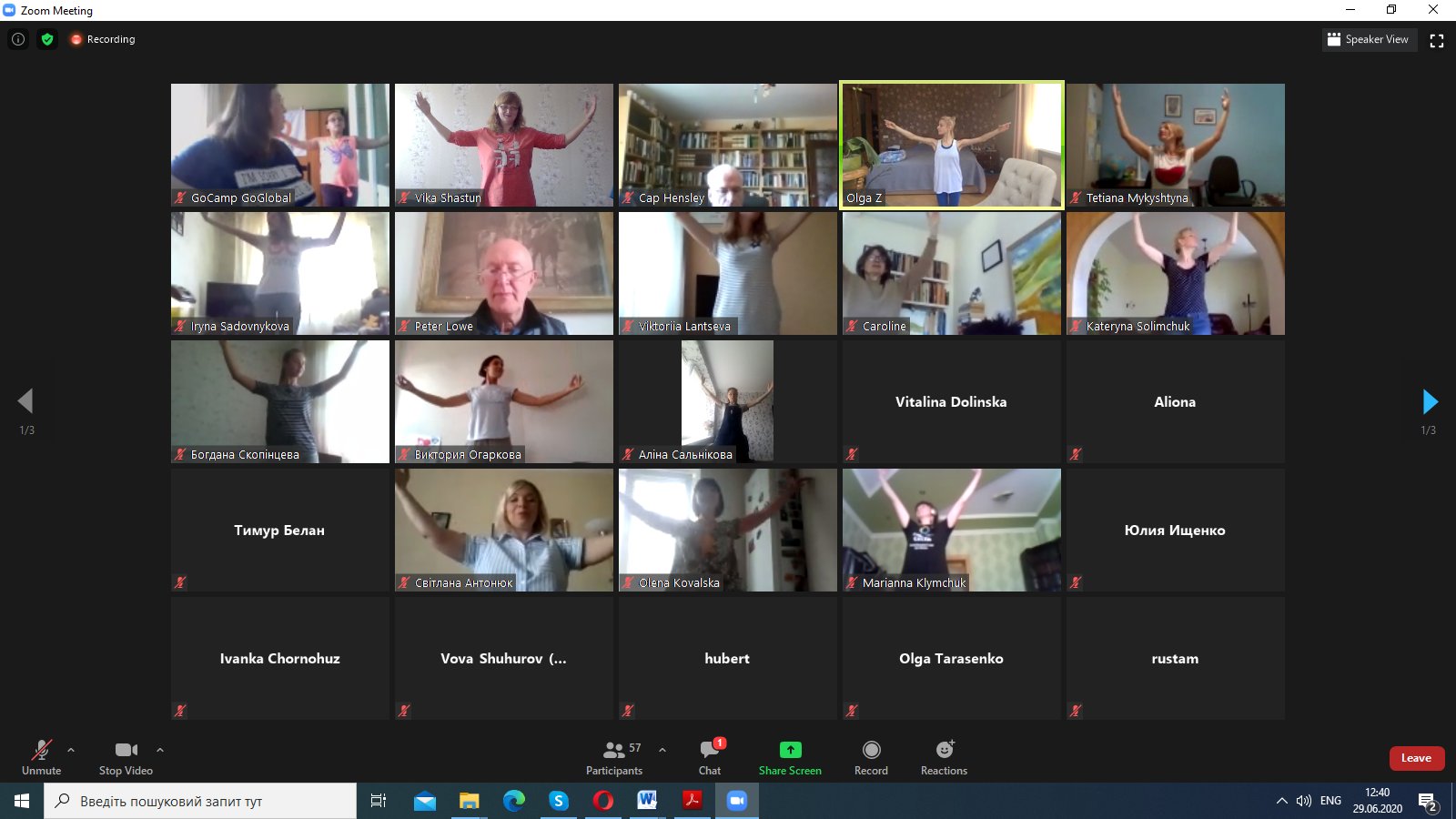Toggle the Record button
This screenshot has width=1456, height=819.
point(871,757)
